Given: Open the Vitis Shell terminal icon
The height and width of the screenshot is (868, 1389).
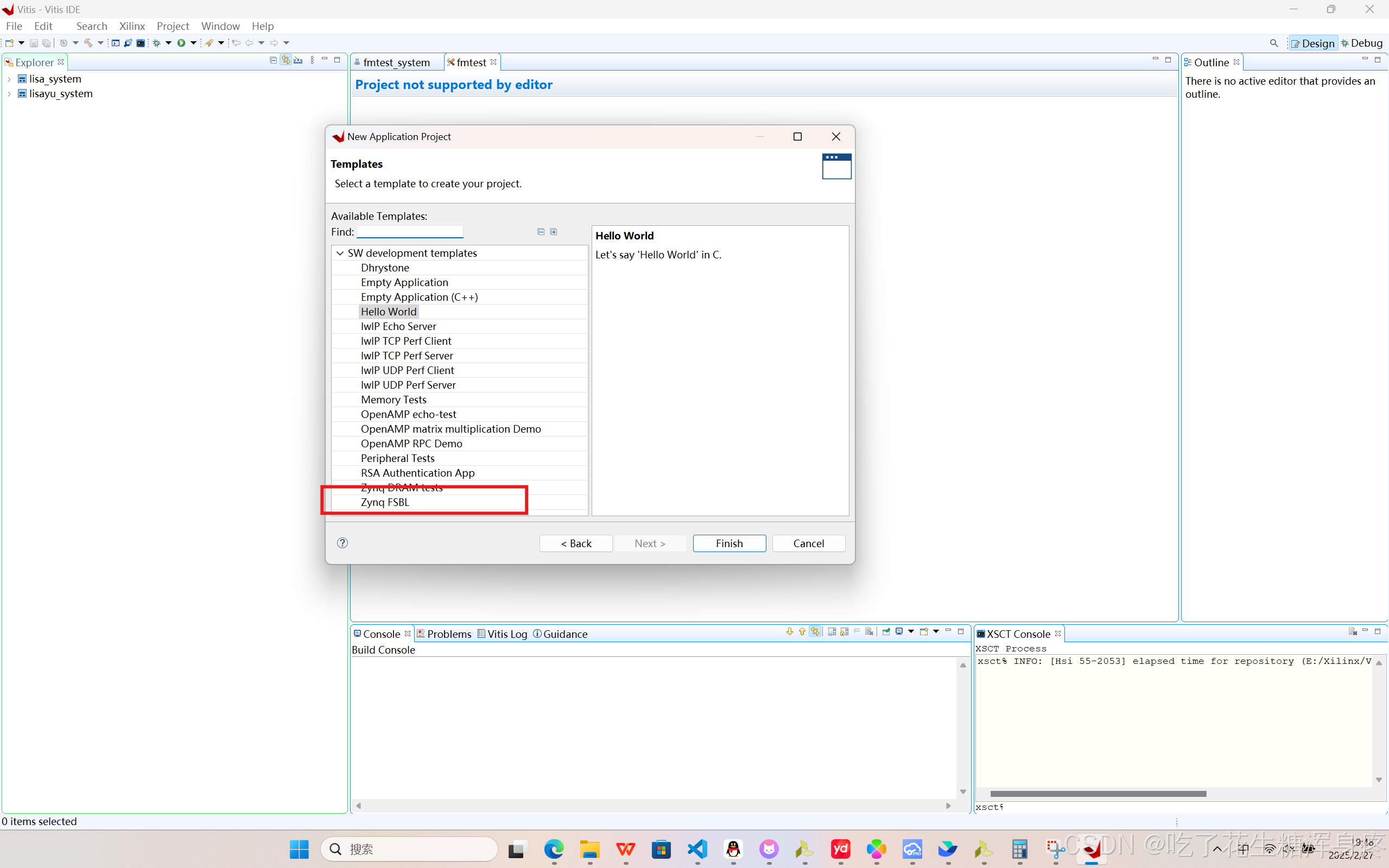Looking at the screenshot, I should click(141, 43).
